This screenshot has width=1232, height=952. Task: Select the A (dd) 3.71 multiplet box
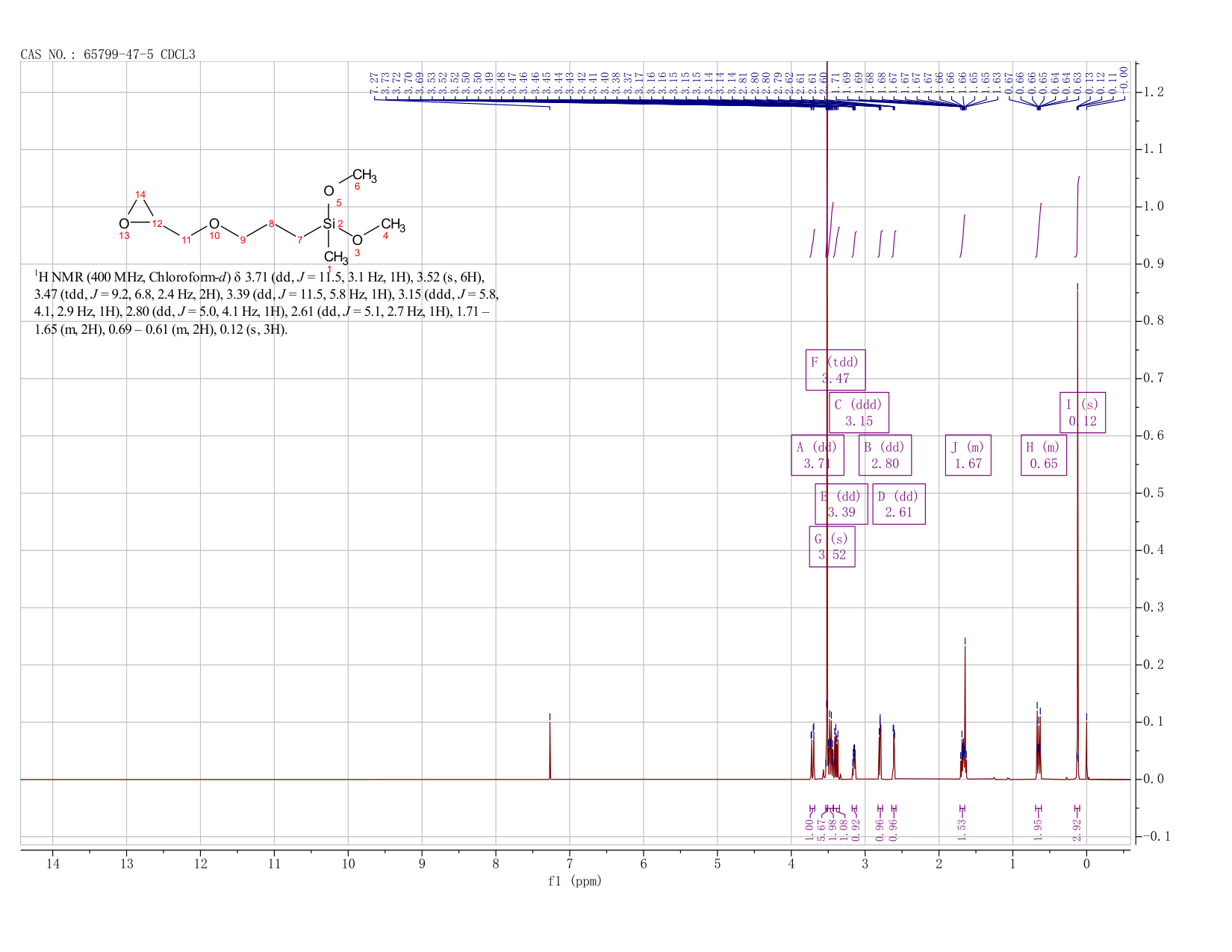tap(818, 455)
